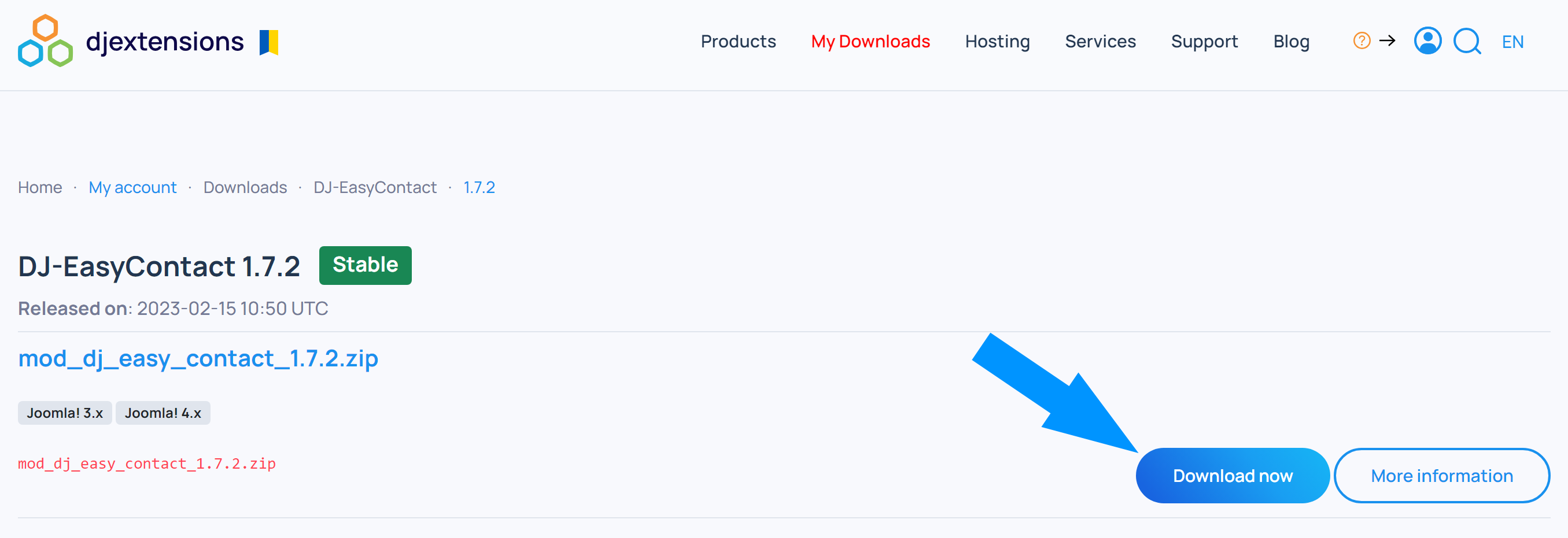The image size is (1568, 538).
Task: Click the release date 2023-02-15 10:50 UTC
Action: pos(233,309)
